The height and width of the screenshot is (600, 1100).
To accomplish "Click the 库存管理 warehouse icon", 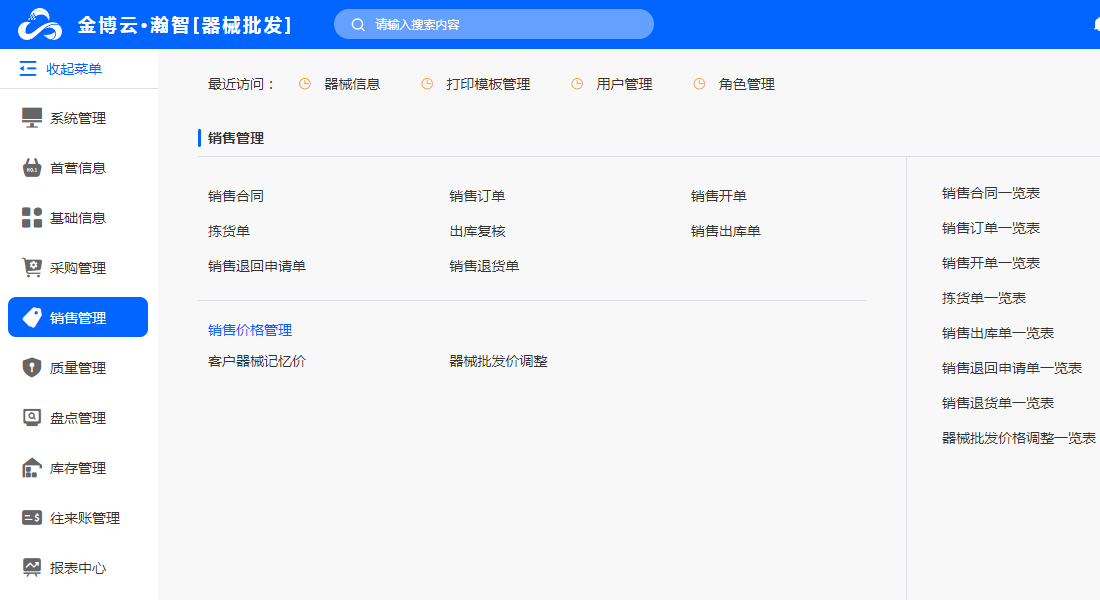I will click(x=32, y=468).
